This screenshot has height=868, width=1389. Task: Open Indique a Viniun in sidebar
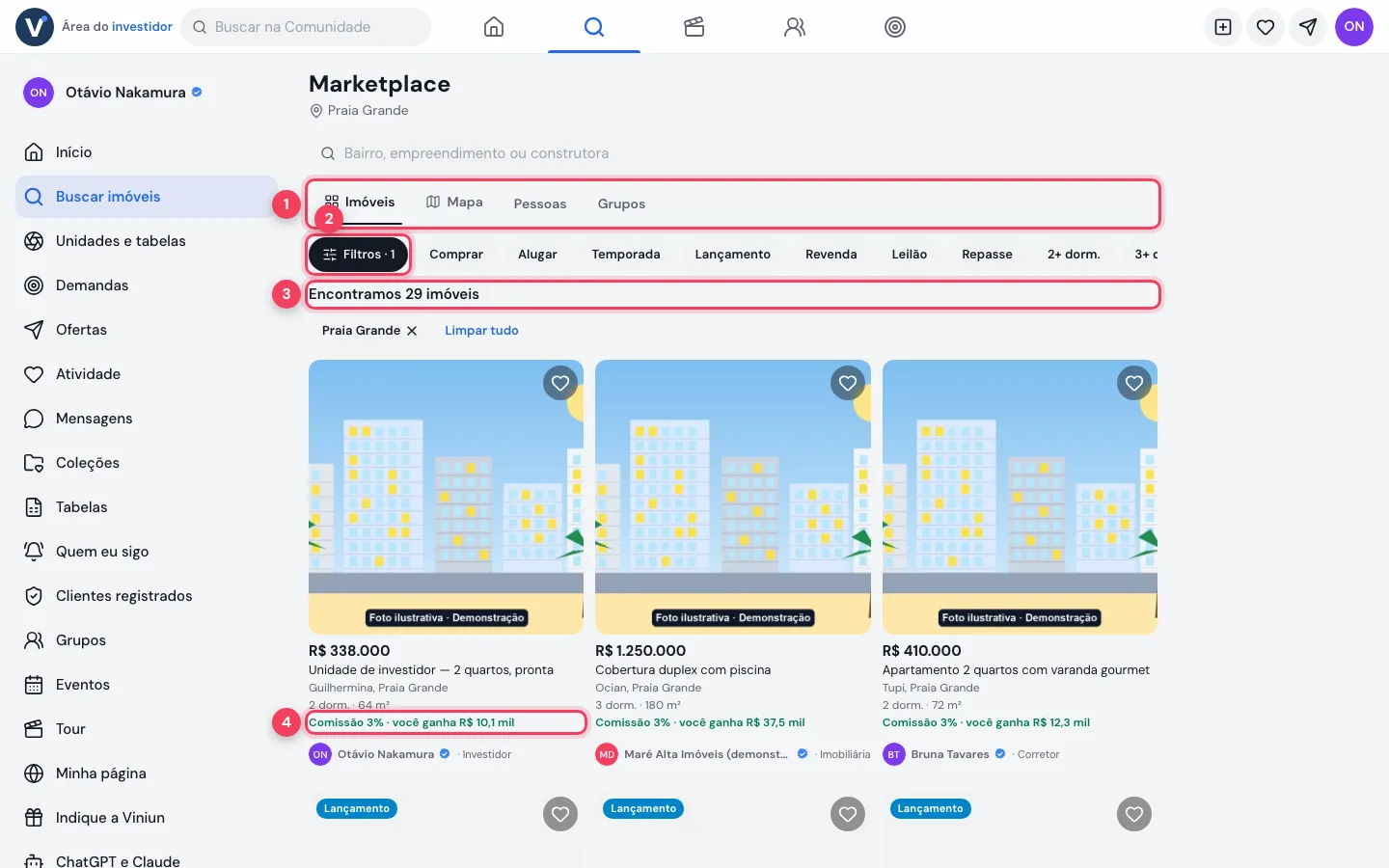pyautogui.click(x=147, y=818)
